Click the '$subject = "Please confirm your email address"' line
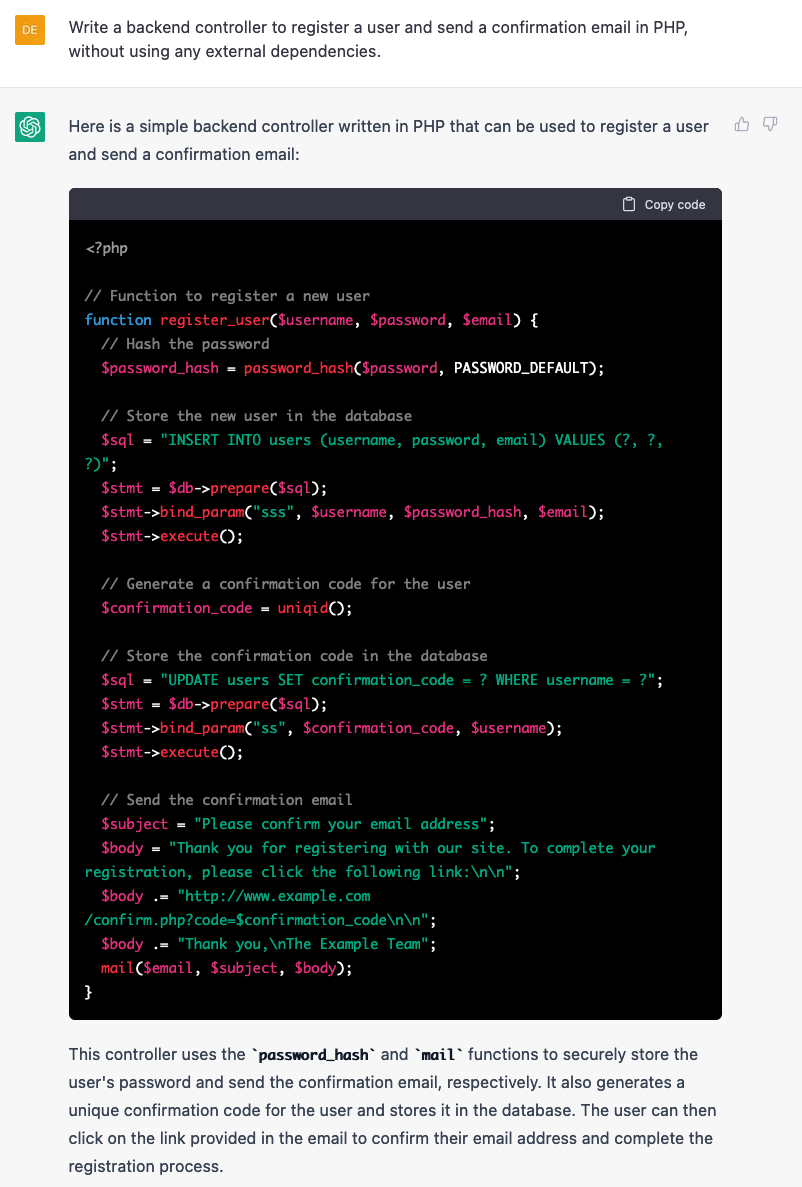This screenshot has height=1187, width=802. tap(298, 824)
